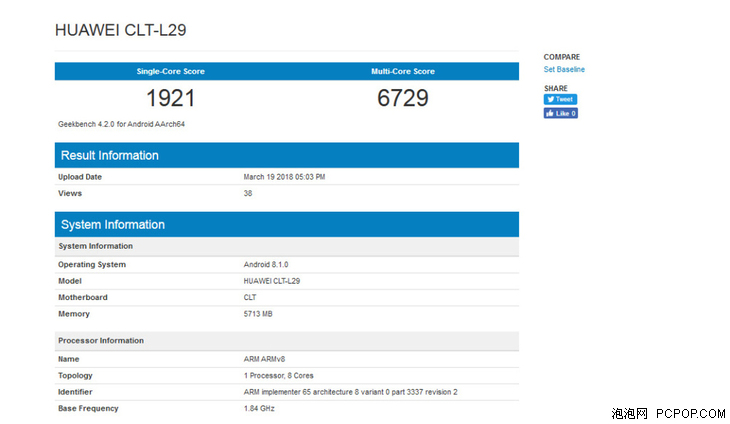The image size is (730, 424).
Task: Click the Twitter bird icon
Action: pyautogui.click(x=550, y=99)
